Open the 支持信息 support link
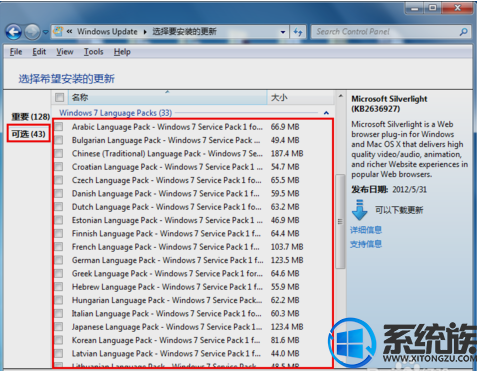This screenshot has height=371, width=477. point(366,244)
